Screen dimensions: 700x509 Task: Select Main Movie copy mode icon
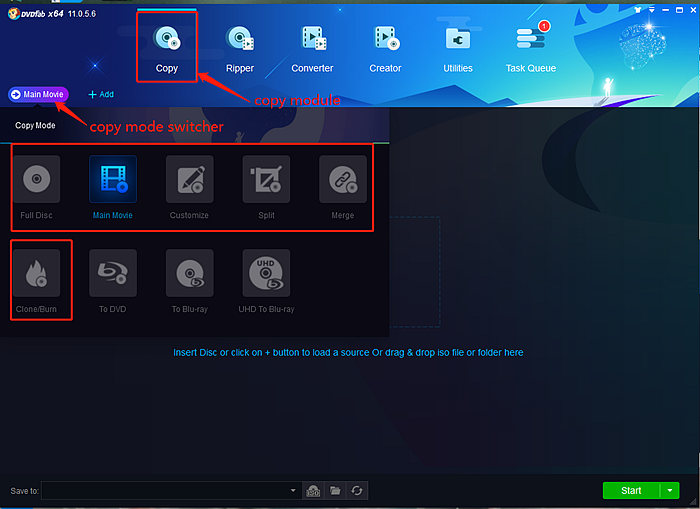tap(113, 179)
